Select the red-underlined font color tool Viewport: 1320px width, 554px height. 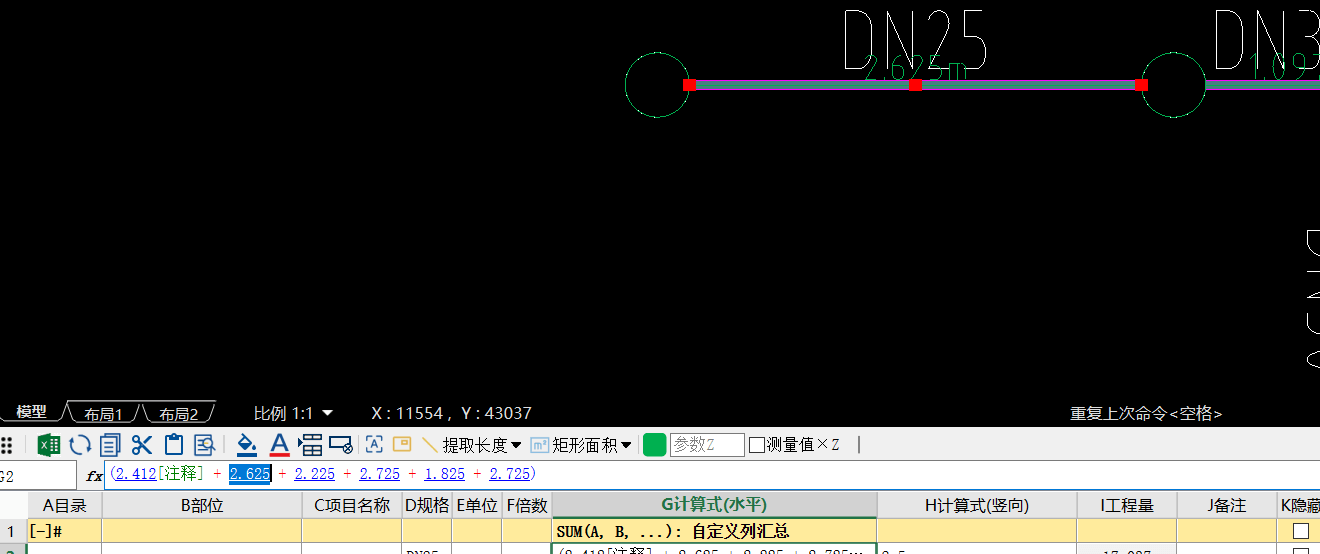pyautogui.click(x=279, y=445)
